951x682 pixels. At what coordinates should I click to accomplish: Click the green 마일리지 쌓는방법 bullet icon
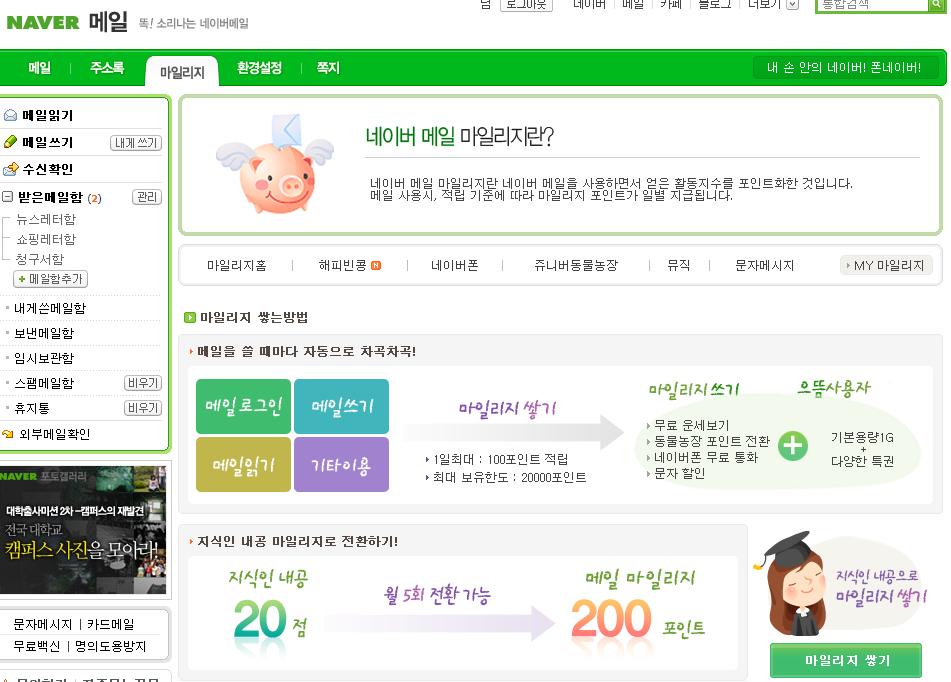(190, 317)
